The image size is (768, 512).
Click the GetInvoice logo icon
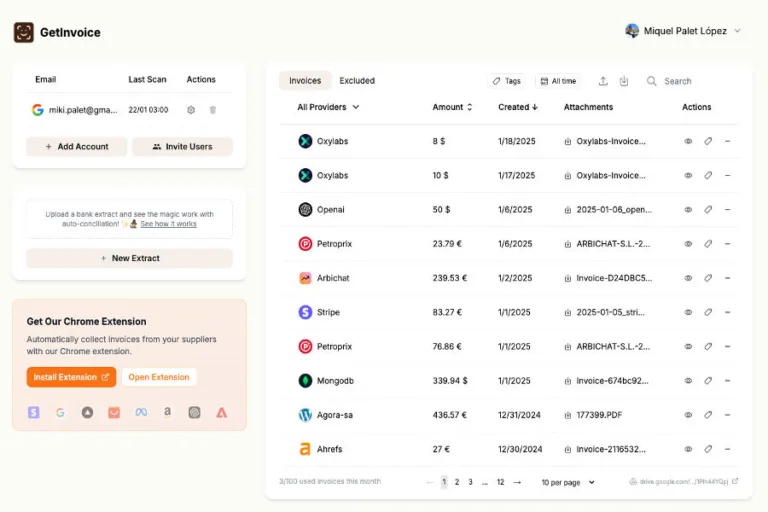pyautogui.click(x=24, y=32)
